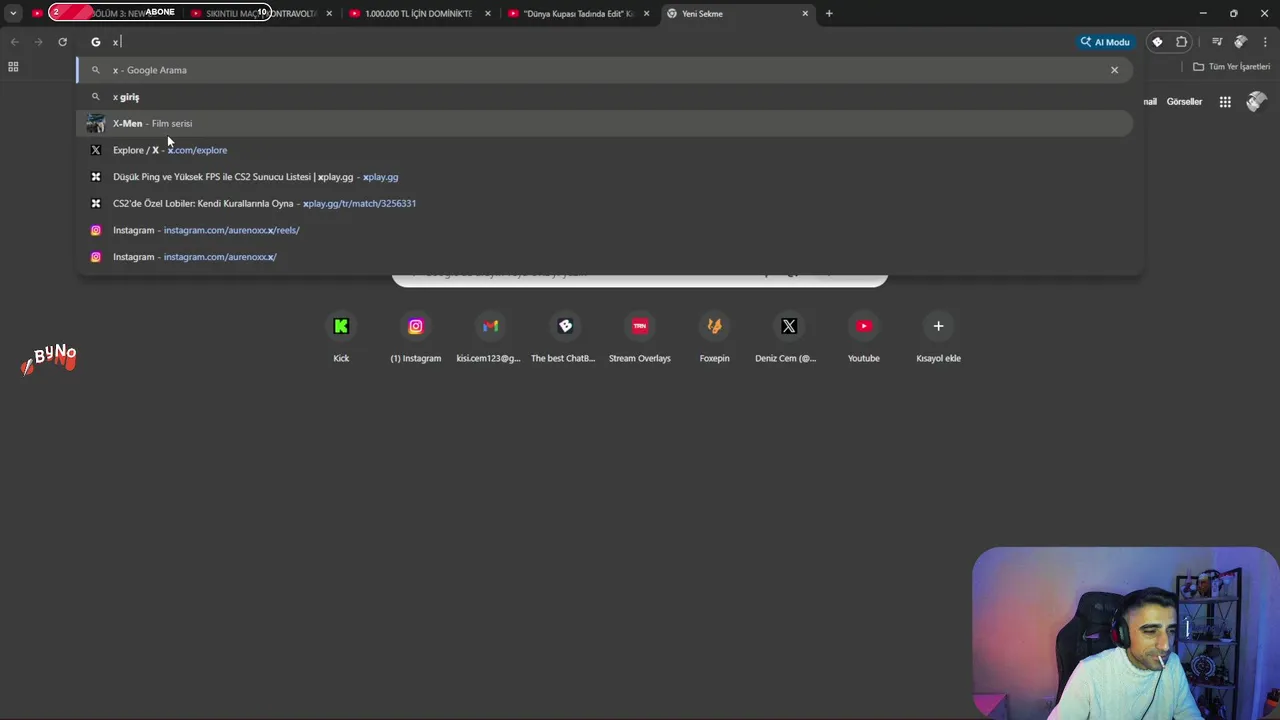Open the Extensions puzzle icon
Screen dimensions: 1280x720
(x=1182, y=42)
